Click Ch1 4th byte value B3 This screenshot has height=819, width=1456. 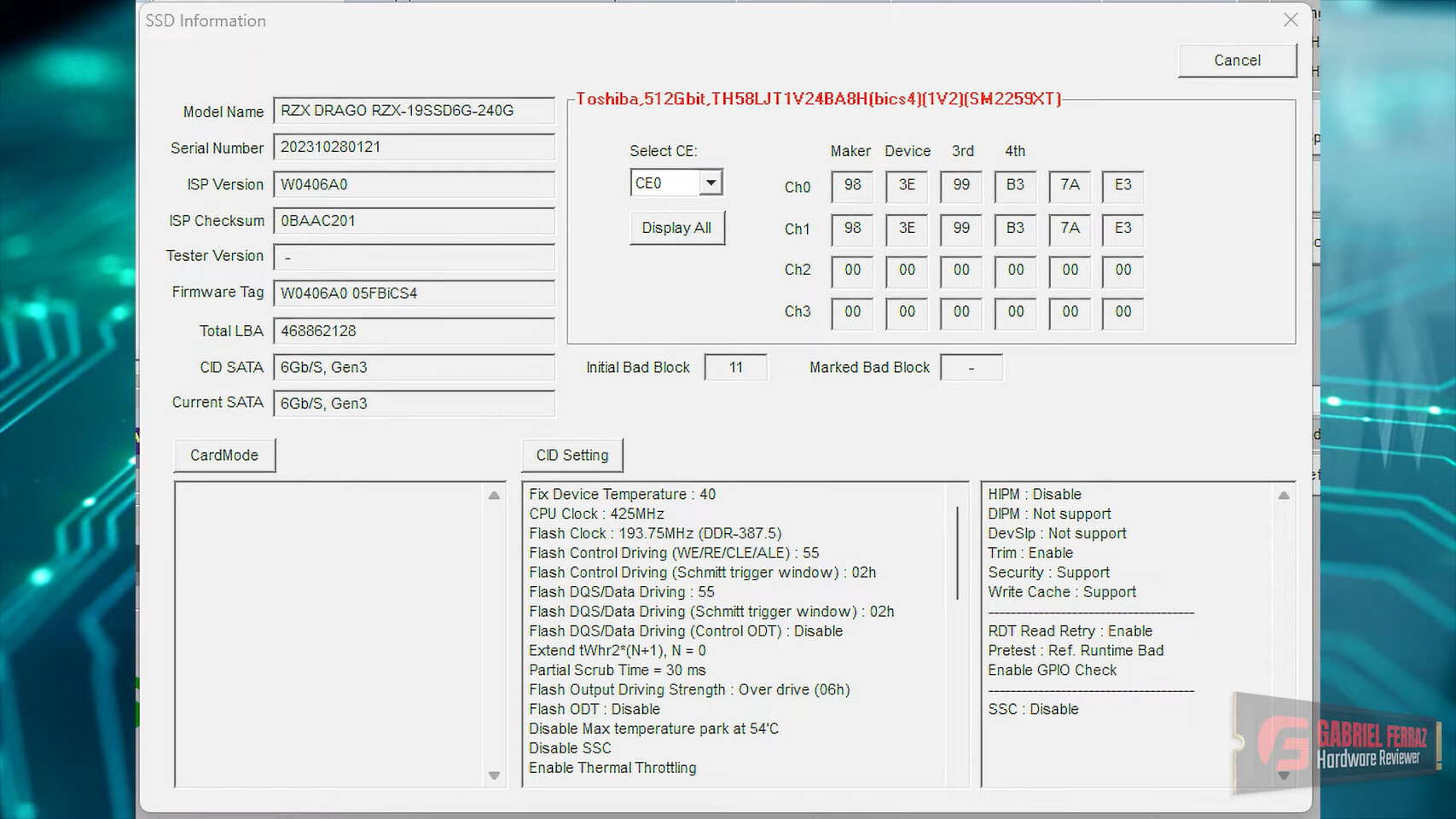pos(1015,229)
